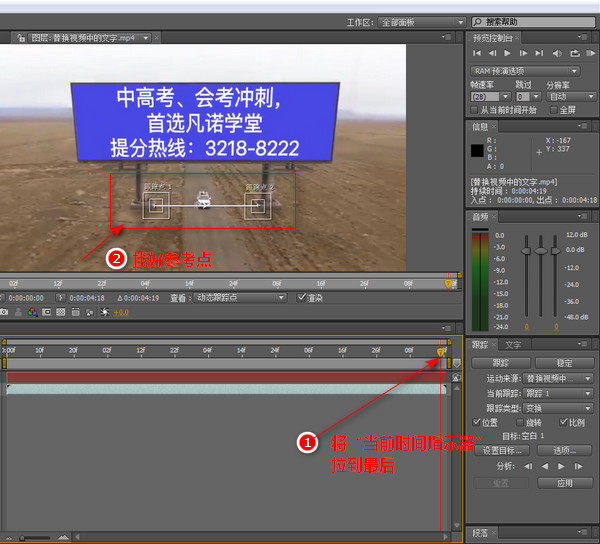The width and height of the screenshot is (600, 544).
Task: Analyze one frame forward in tracker
Action: (x=579, y=466)
